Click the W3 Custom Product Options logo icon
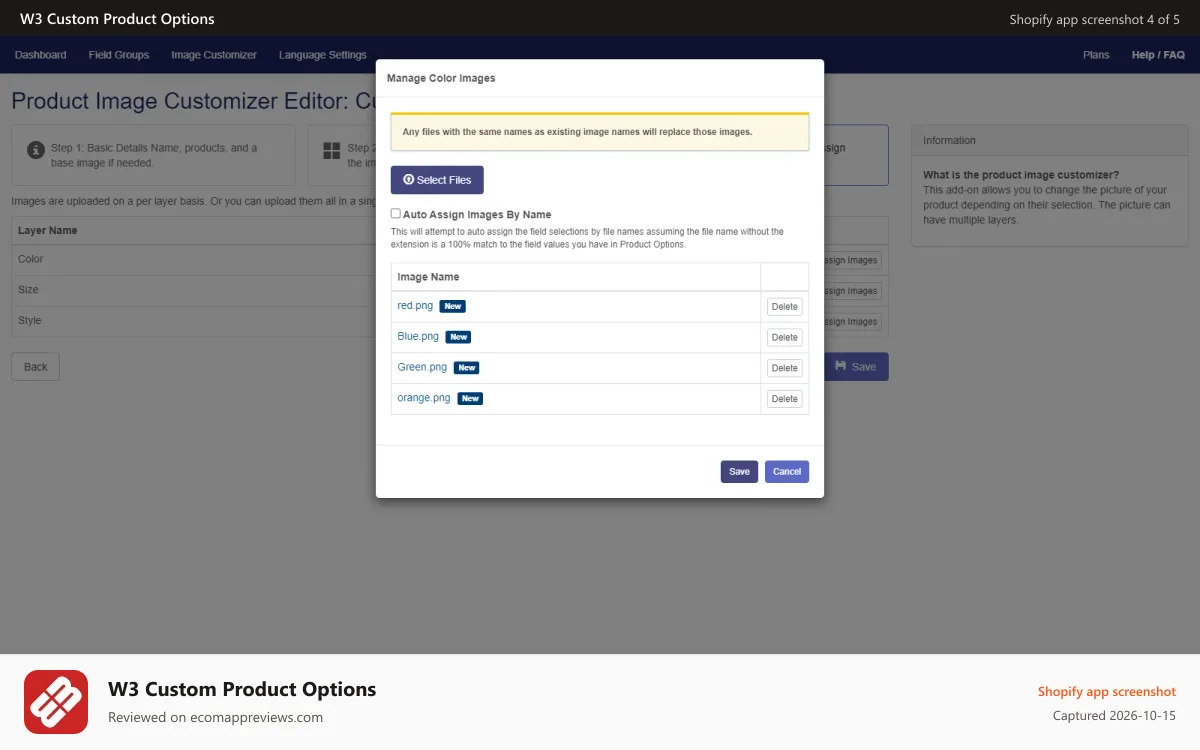Image resolution: width=1200 pixels, height=750 pixels. point(56,702)
